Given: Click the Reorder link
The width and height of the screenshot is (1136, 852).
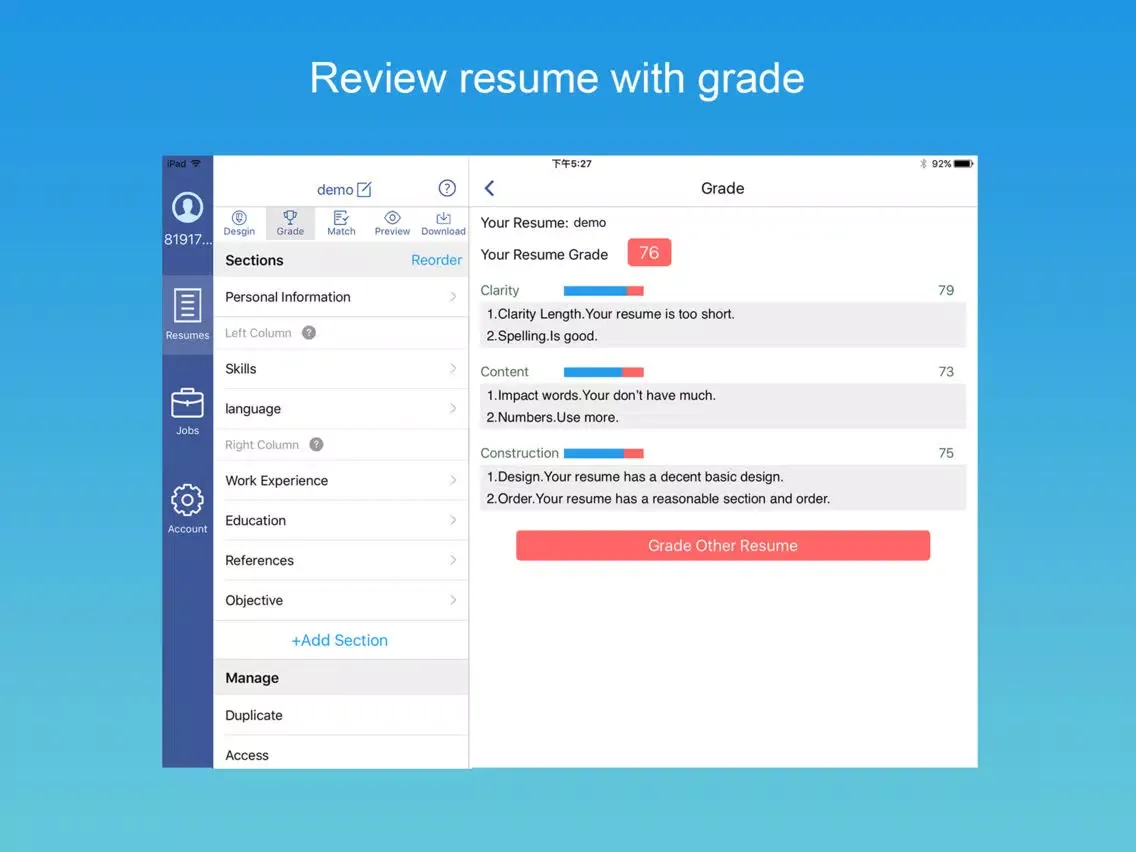Looking at the screenshot, I should click(x=436, y=260).
